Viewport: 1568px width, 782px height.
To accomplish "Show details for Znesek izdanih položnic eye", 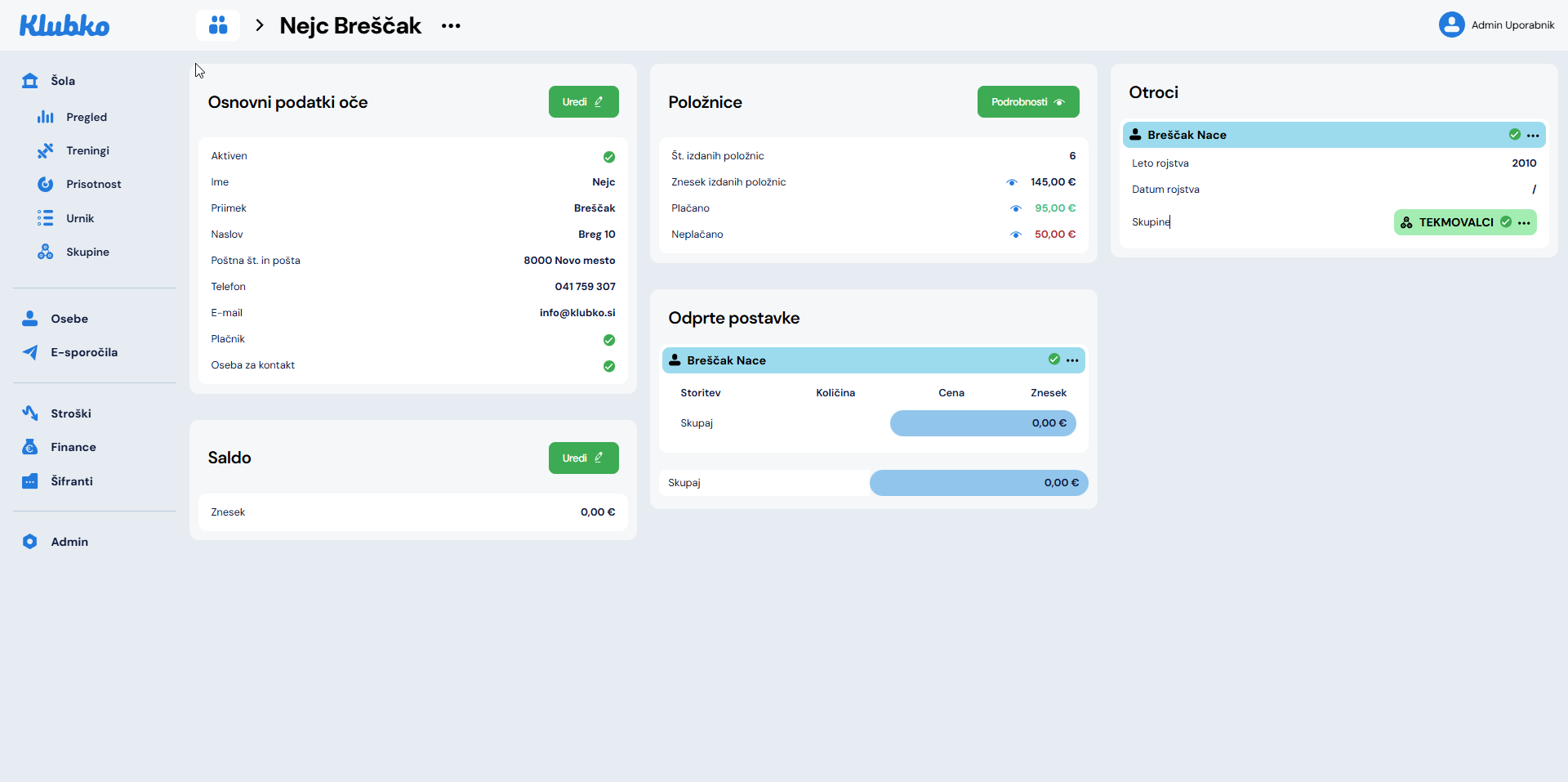I will click(x=1012, y=182).
